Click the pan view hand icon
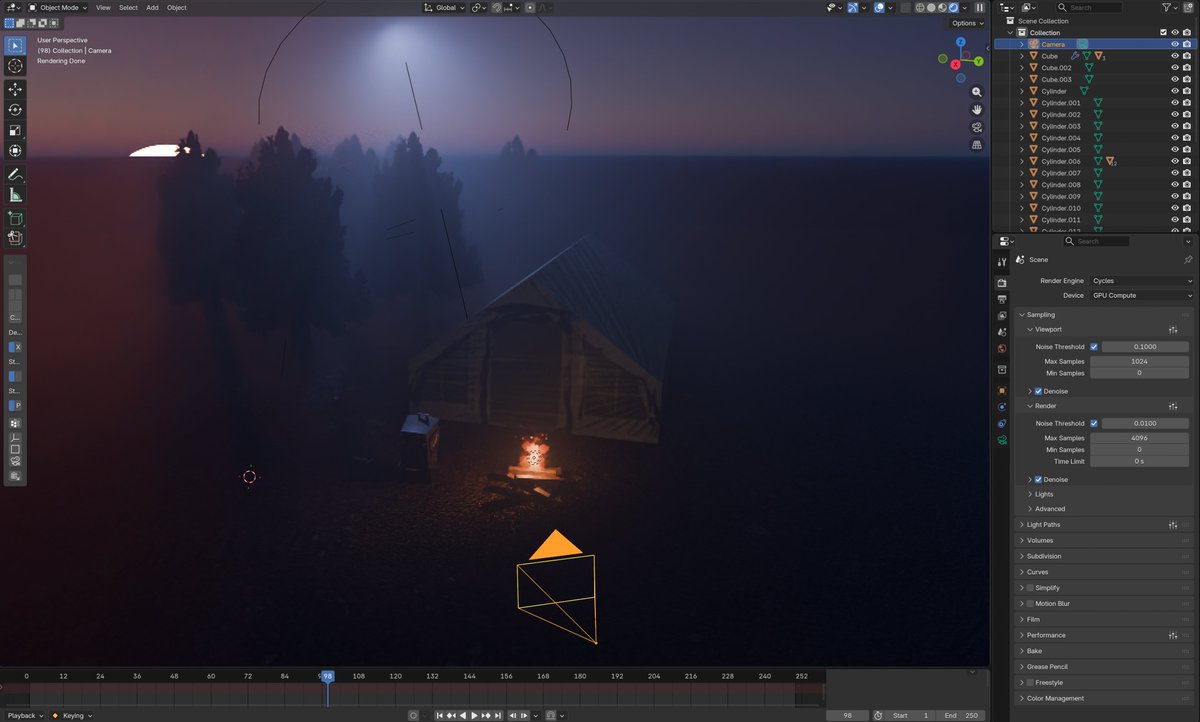 977,109
